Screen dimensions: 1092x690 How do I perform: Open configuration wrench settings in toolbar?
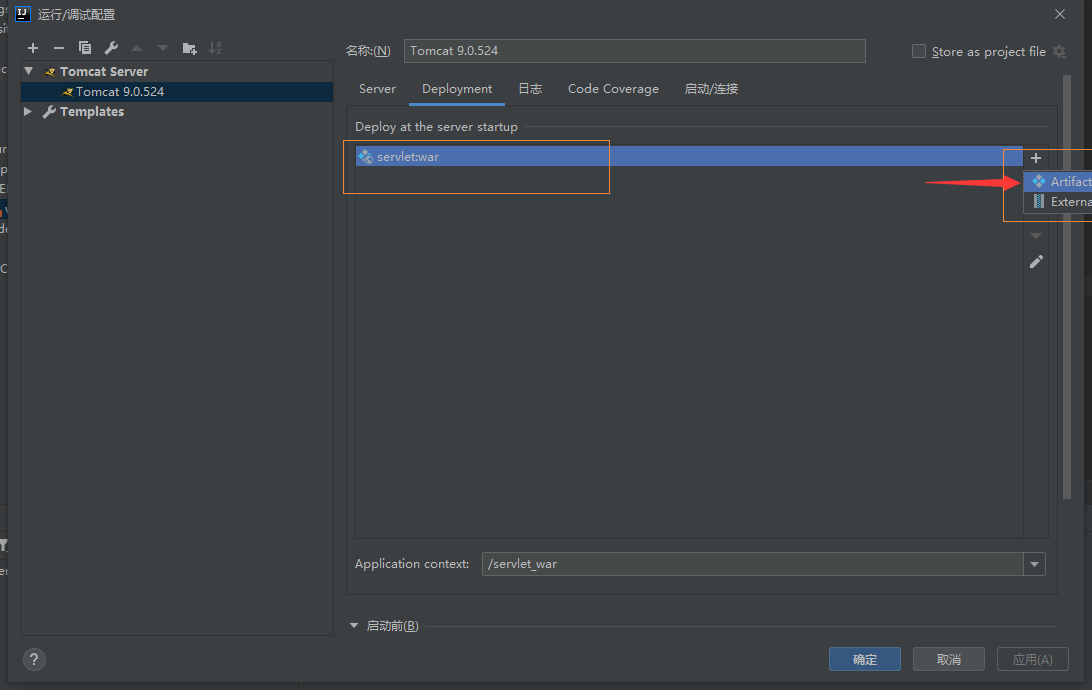tap(111, 48)
